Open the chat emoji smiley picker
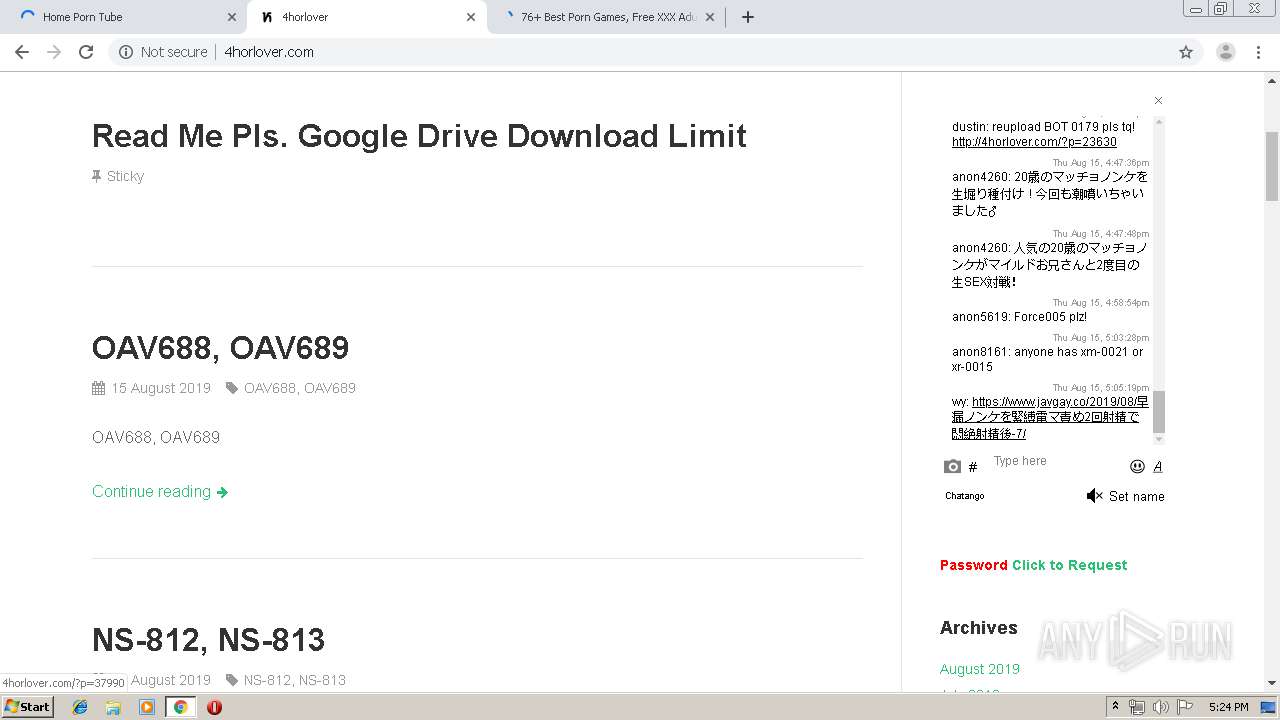The height and width of the screenshot is (720, 1280). click(x=1137, y=466)
